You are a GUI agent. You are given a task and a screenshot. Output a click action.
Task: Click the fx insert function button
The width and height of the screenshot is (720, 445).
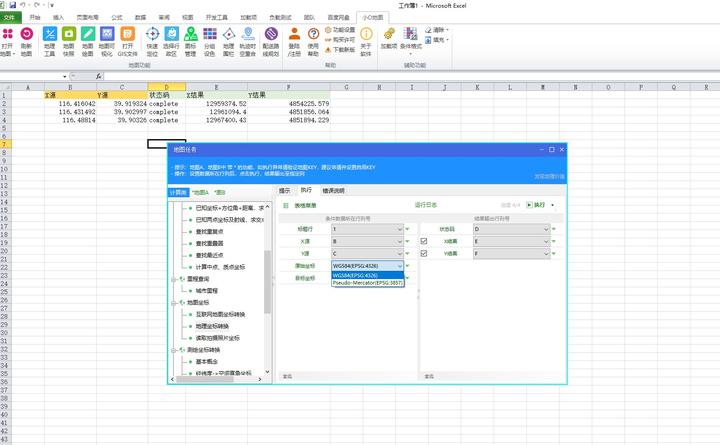99,76
